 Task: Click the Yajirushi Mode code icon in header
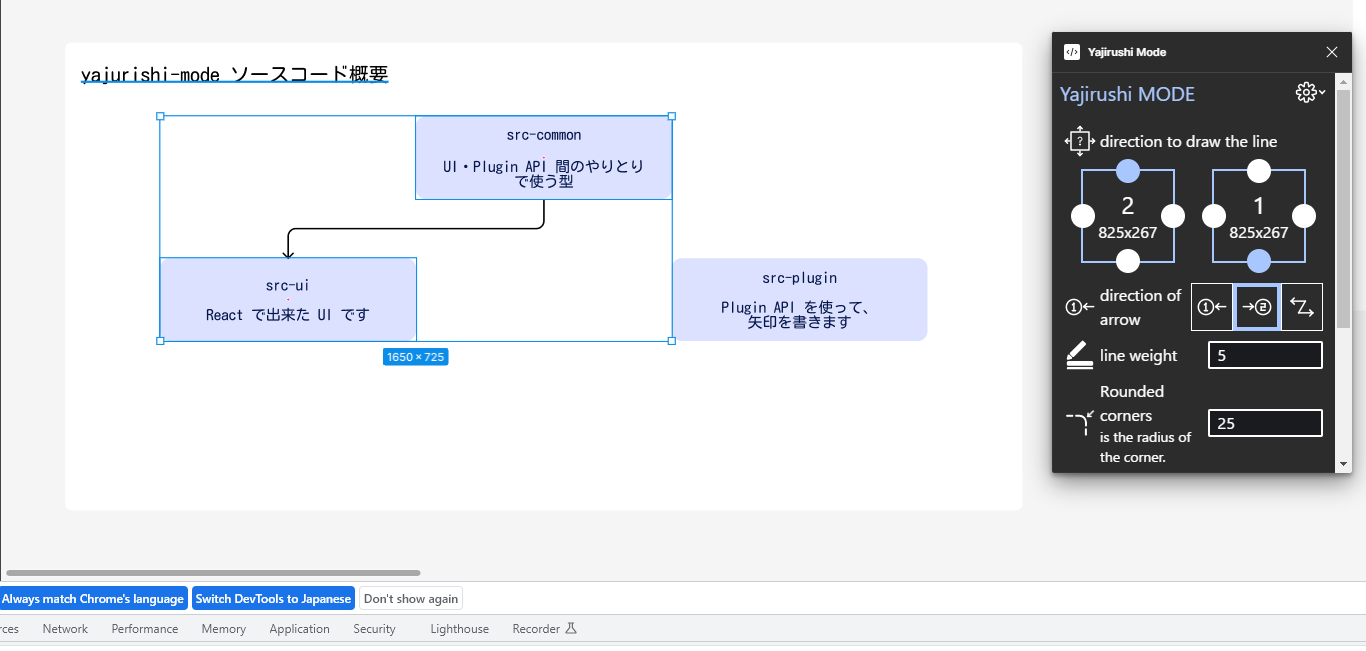pyautogui.click(x=1073, y=51)
